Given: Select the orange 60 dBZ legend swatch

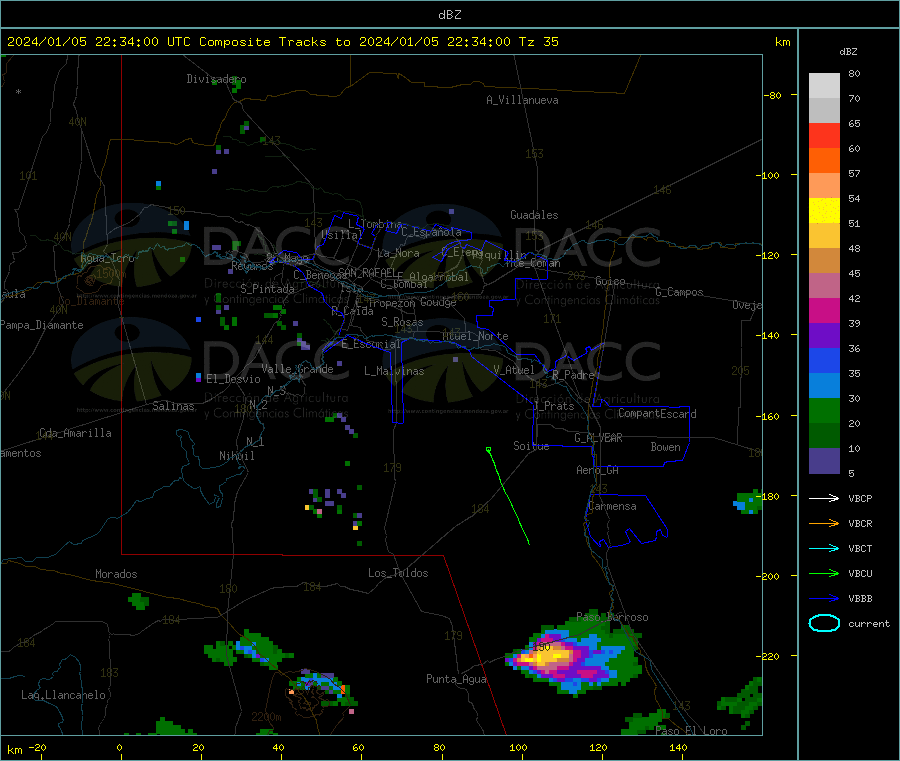Looking at the screenshot, I should point(824,160).
